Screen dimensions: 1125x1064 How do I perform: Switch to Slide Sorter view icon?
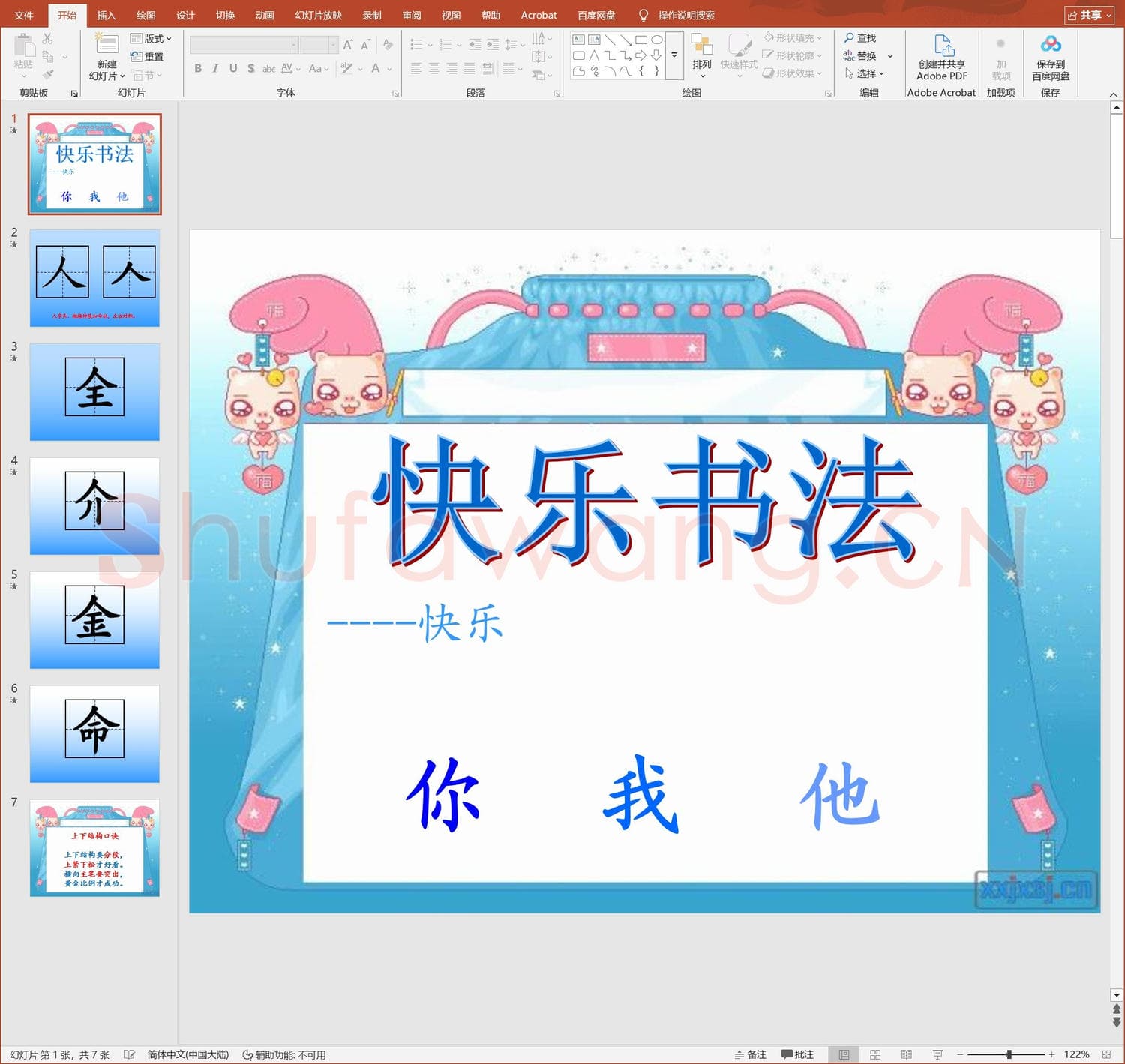[x=875, y=1054]
